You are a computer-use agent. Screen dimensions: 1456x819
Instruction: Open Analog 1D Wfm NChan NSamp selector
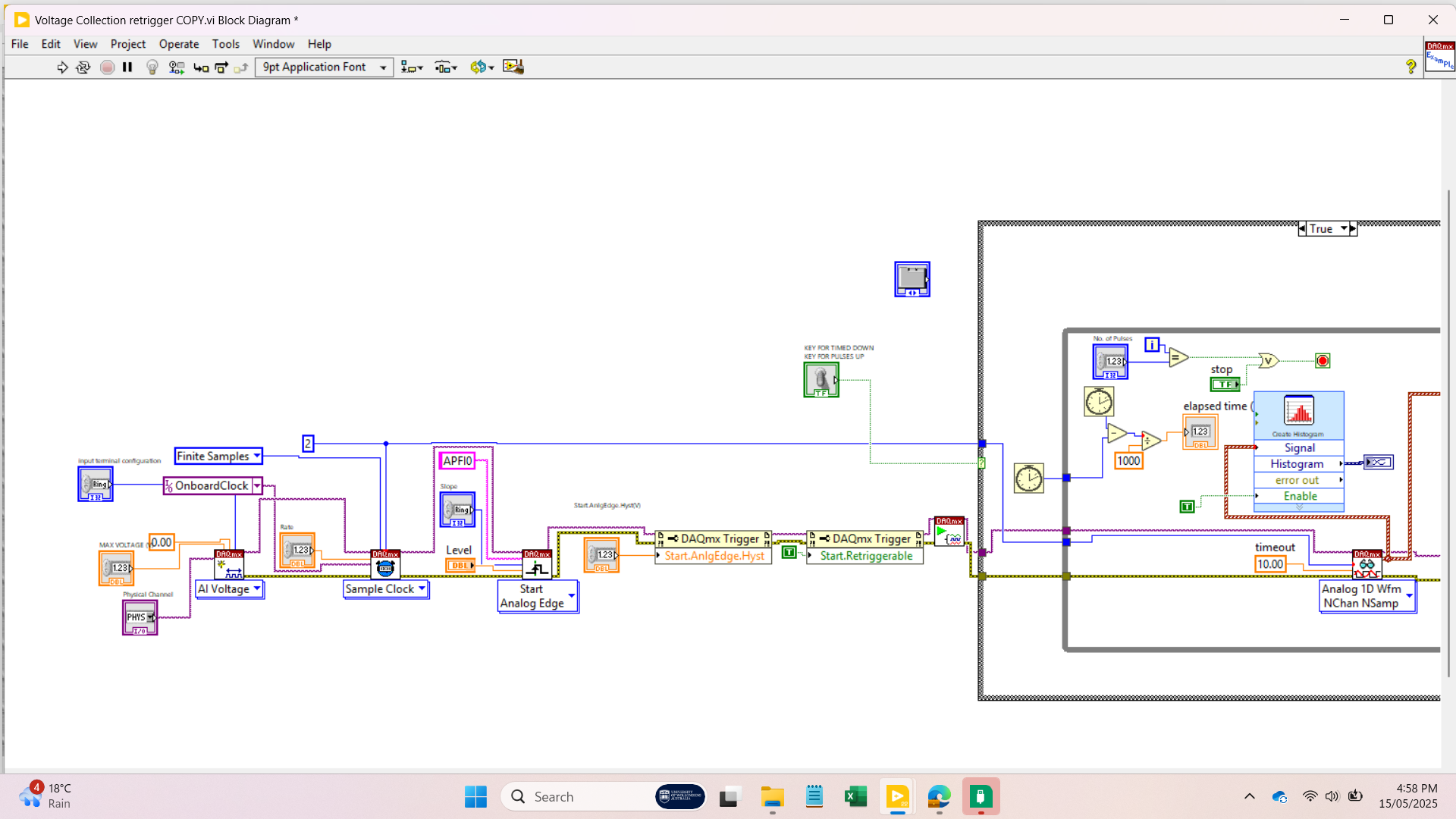pyautogui.click(x=1367, y=596)
